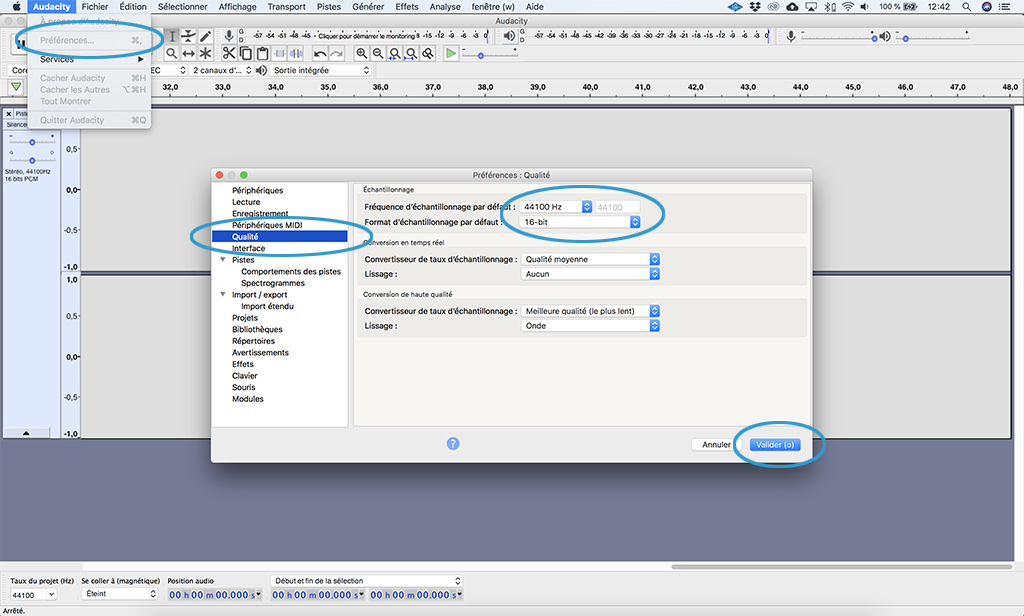Click the green Play-at-speed button

pos(451,54)
